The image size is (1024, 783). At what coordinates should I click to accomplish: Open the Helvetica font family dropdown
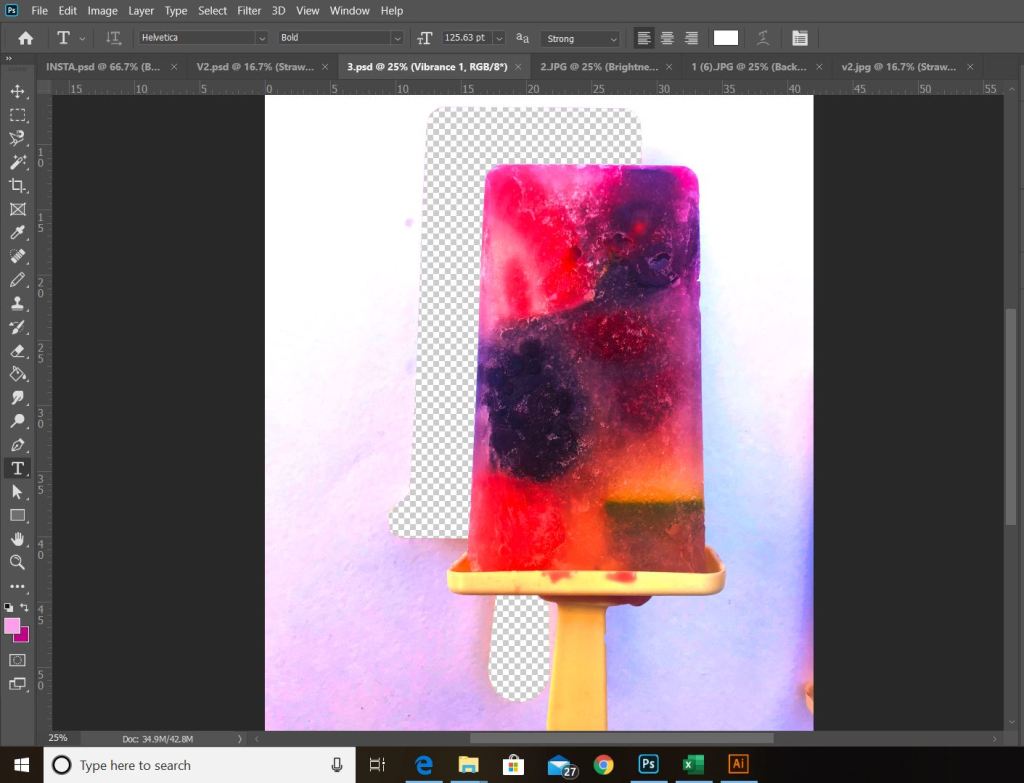pos(262,38)
